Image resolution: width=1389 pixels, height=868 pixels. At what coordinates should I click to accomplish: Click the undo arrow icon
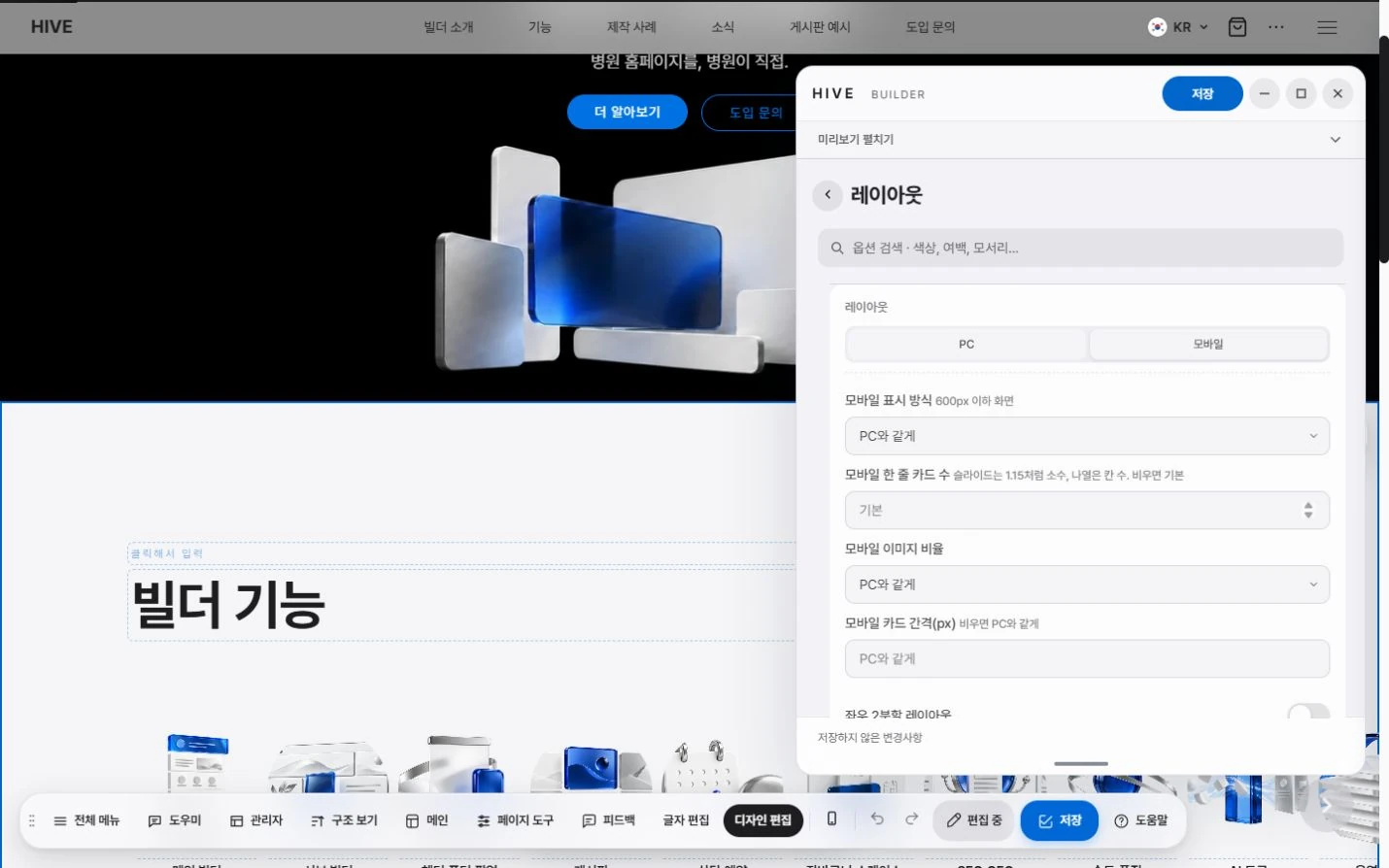pos(877,819)
